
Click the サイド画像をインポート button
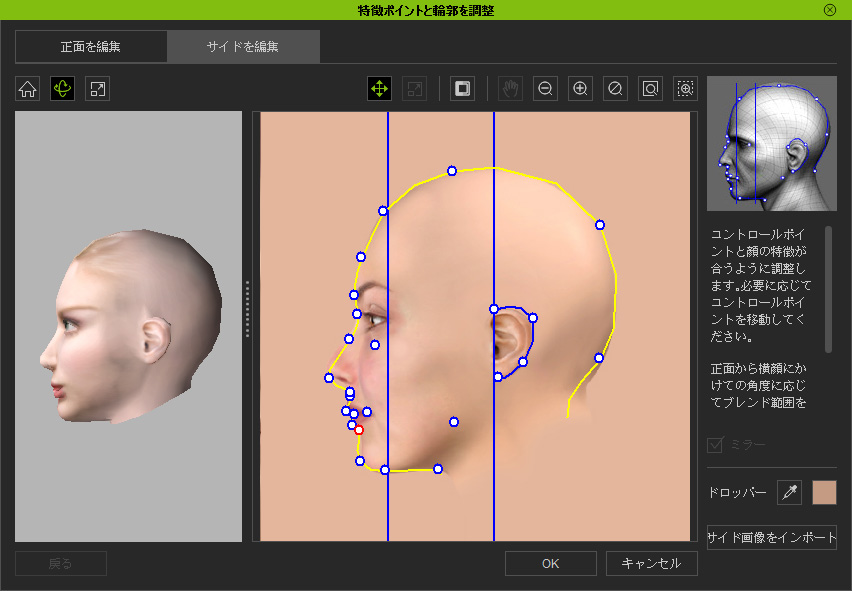coord(772,537)
